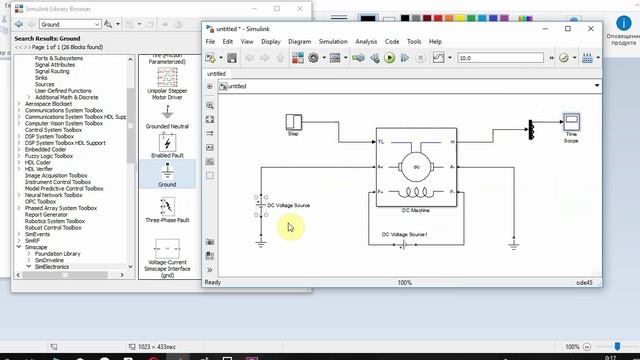The height and width of the screenshot is (360, 640).
Task: Click the search binoculars icon in Library Browser
Action: tap(108, 24)
